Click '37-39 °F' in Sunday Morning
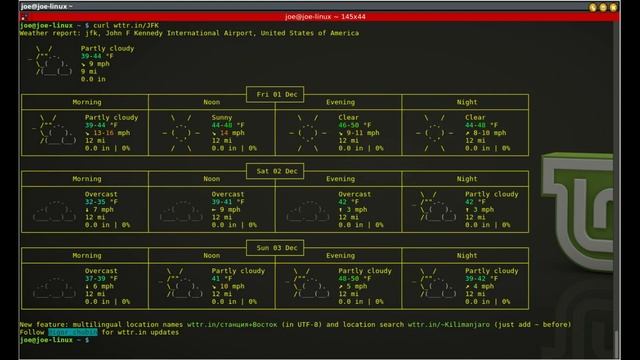640x360 pixels. click(x=101, y=278)
